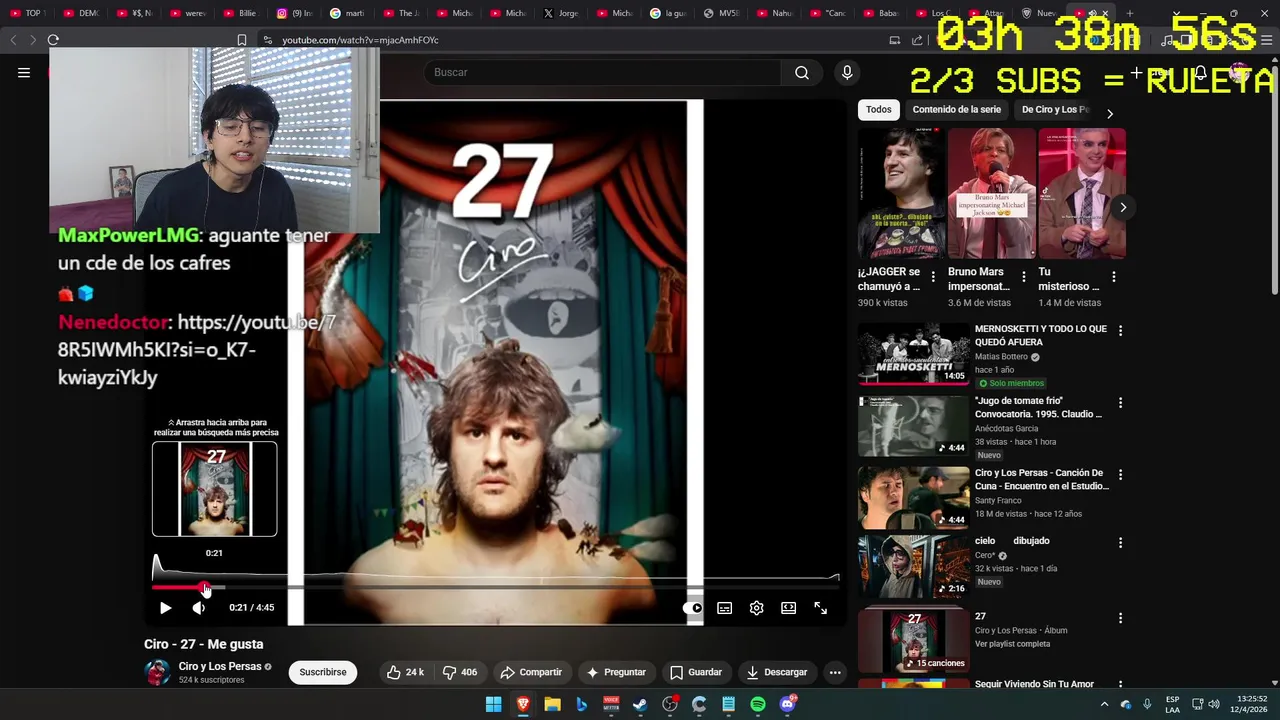Open the Tu misterioso short thumbnail
This screenshot has width=1280, height=720.
pyautogui.click(x=1082, y=194)
